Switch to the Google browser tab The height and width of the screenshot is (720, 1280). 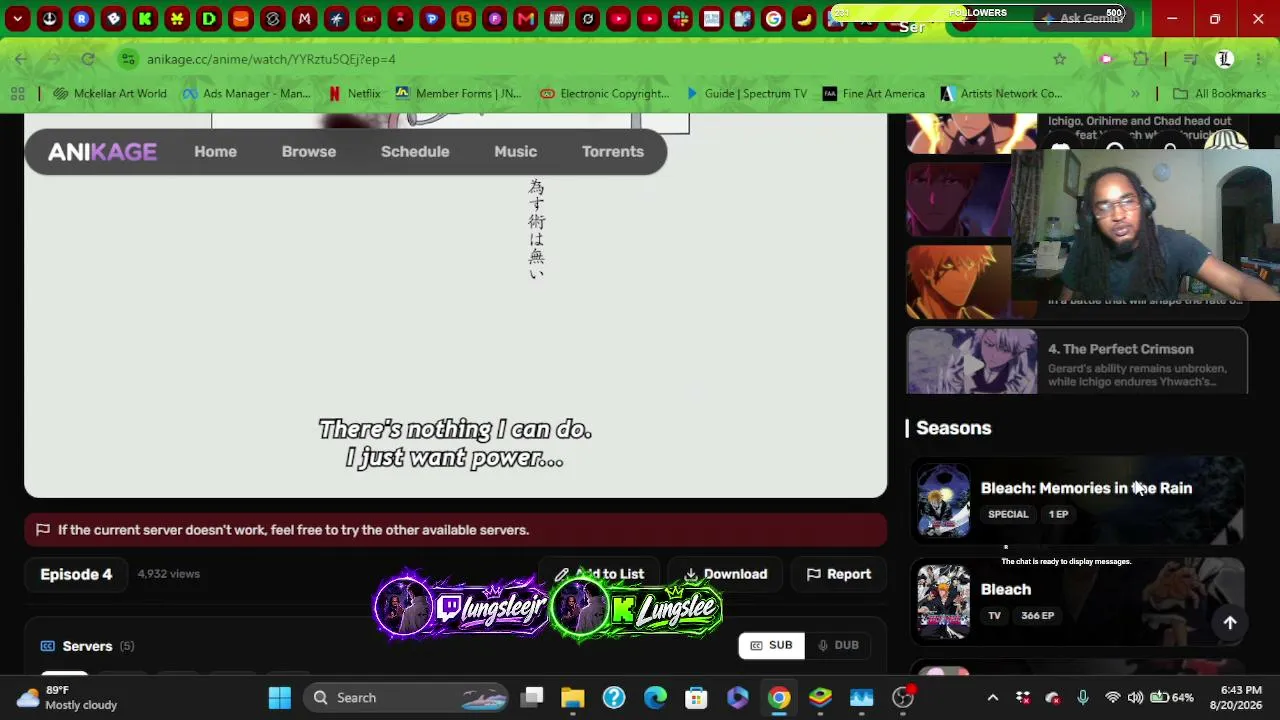point(773,18)
